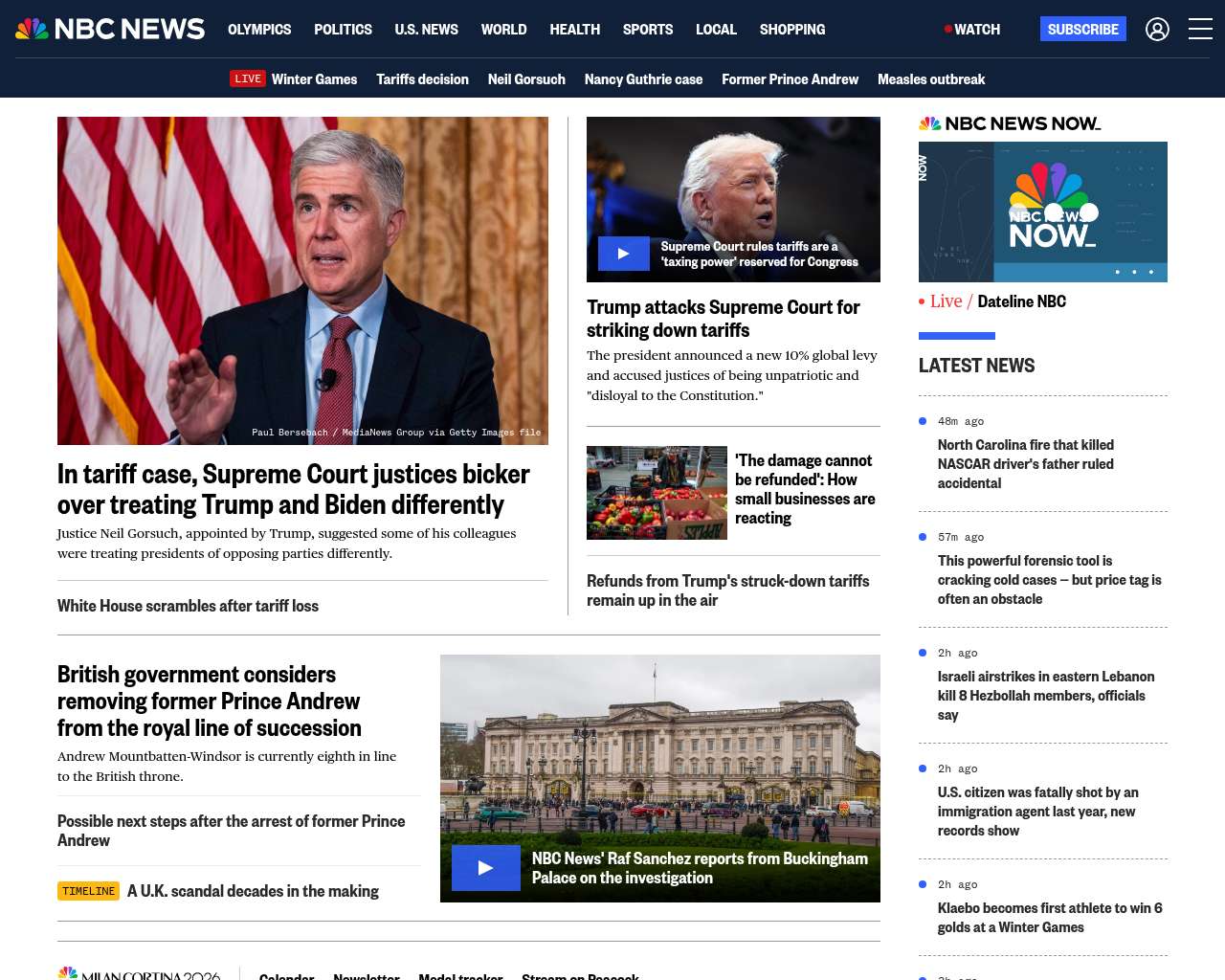Read the North Carolina fire NASCAR story
The height and width of the screenshot is (980, 1225).
pos(1025,464)
